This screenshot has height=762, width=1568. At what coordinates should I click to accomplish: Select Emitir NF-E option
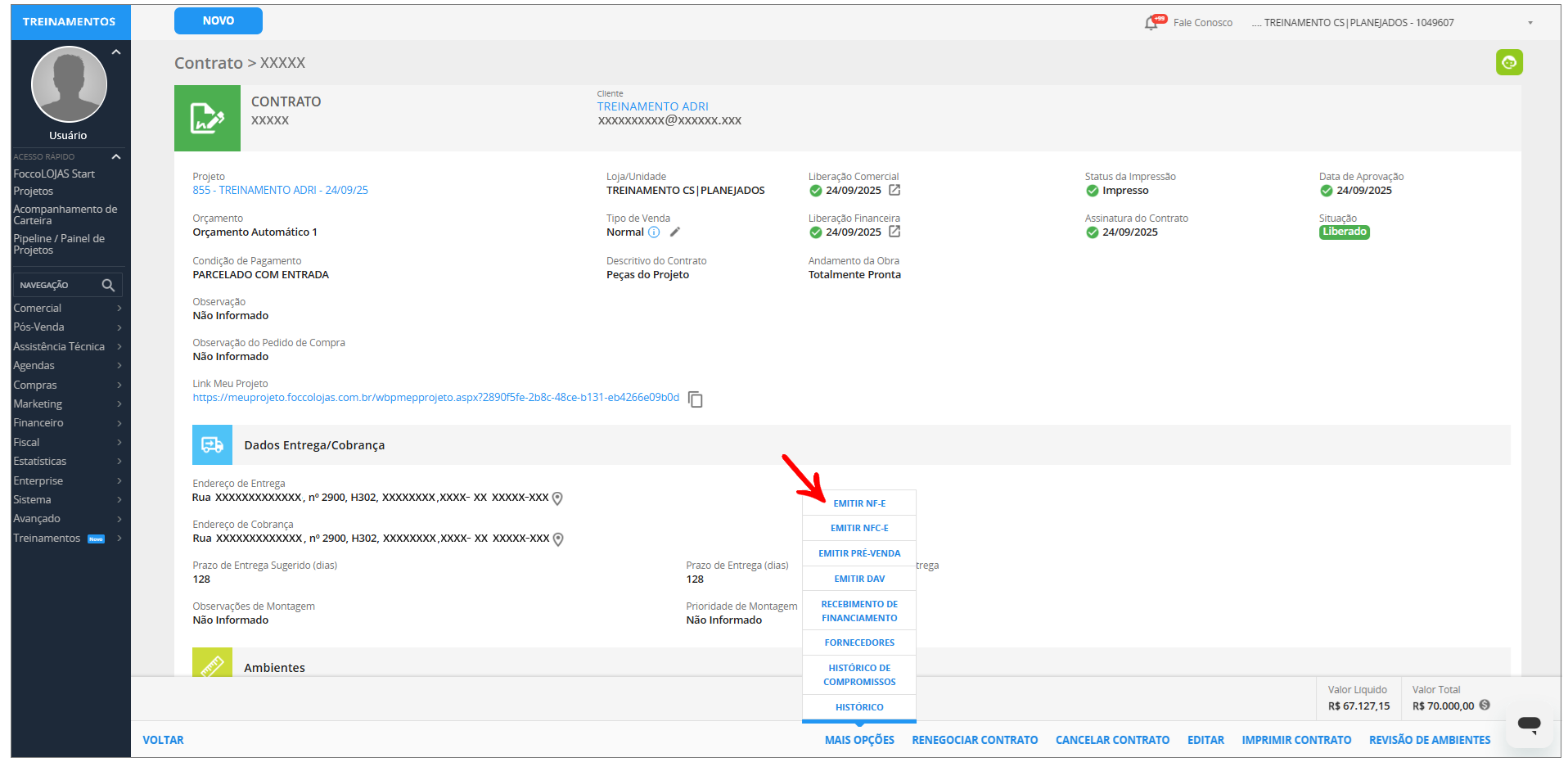859,503
